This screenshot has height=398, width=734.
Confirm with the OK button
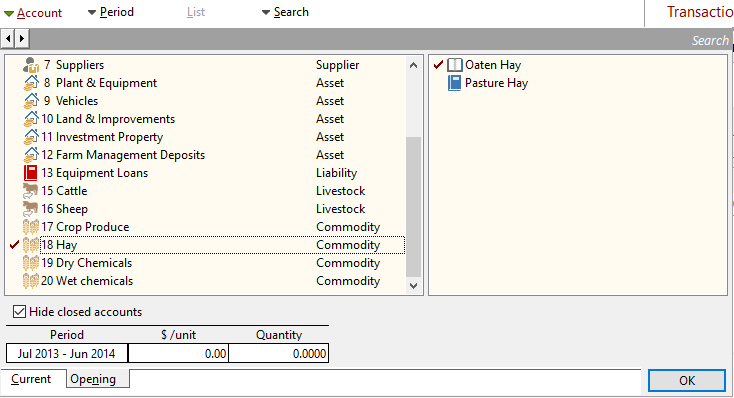point(687,381)
